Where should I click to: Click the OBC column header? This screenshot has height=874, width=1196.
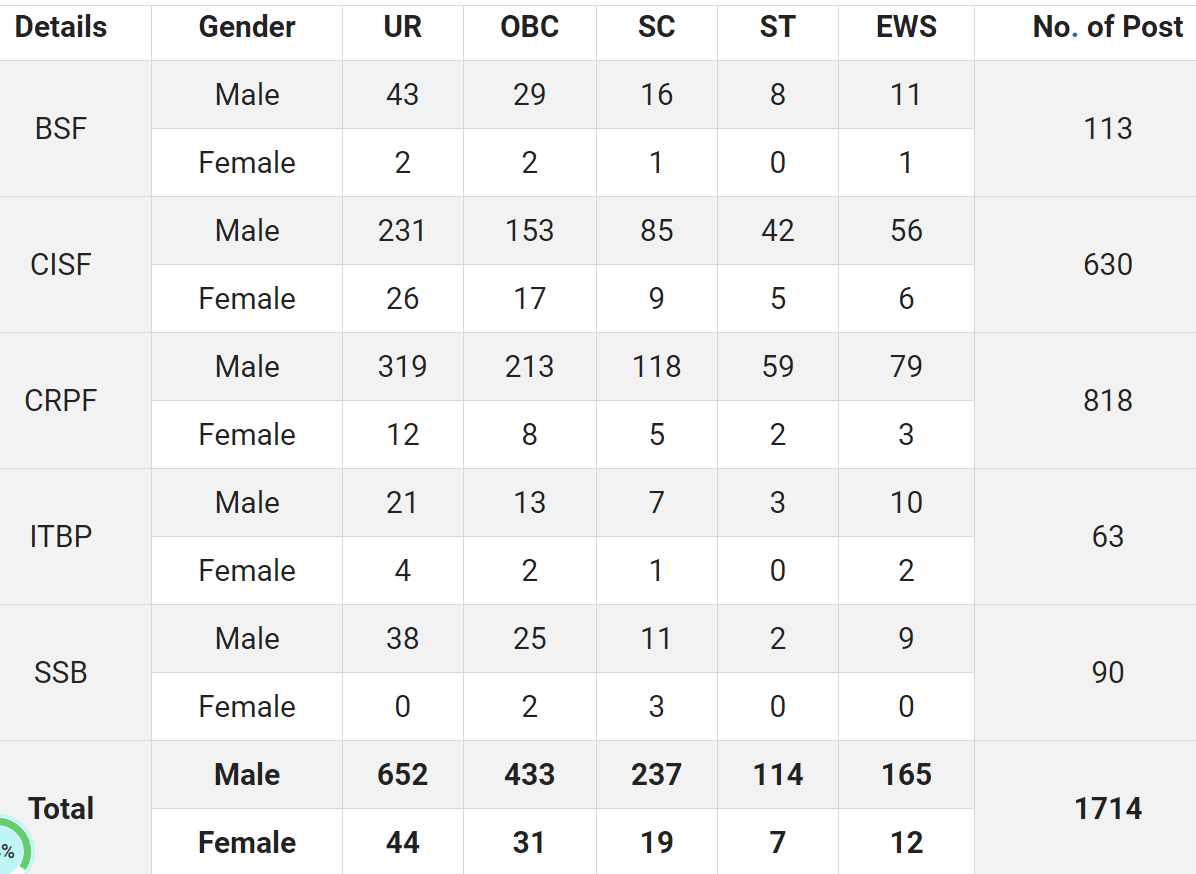tap(529, 27)
